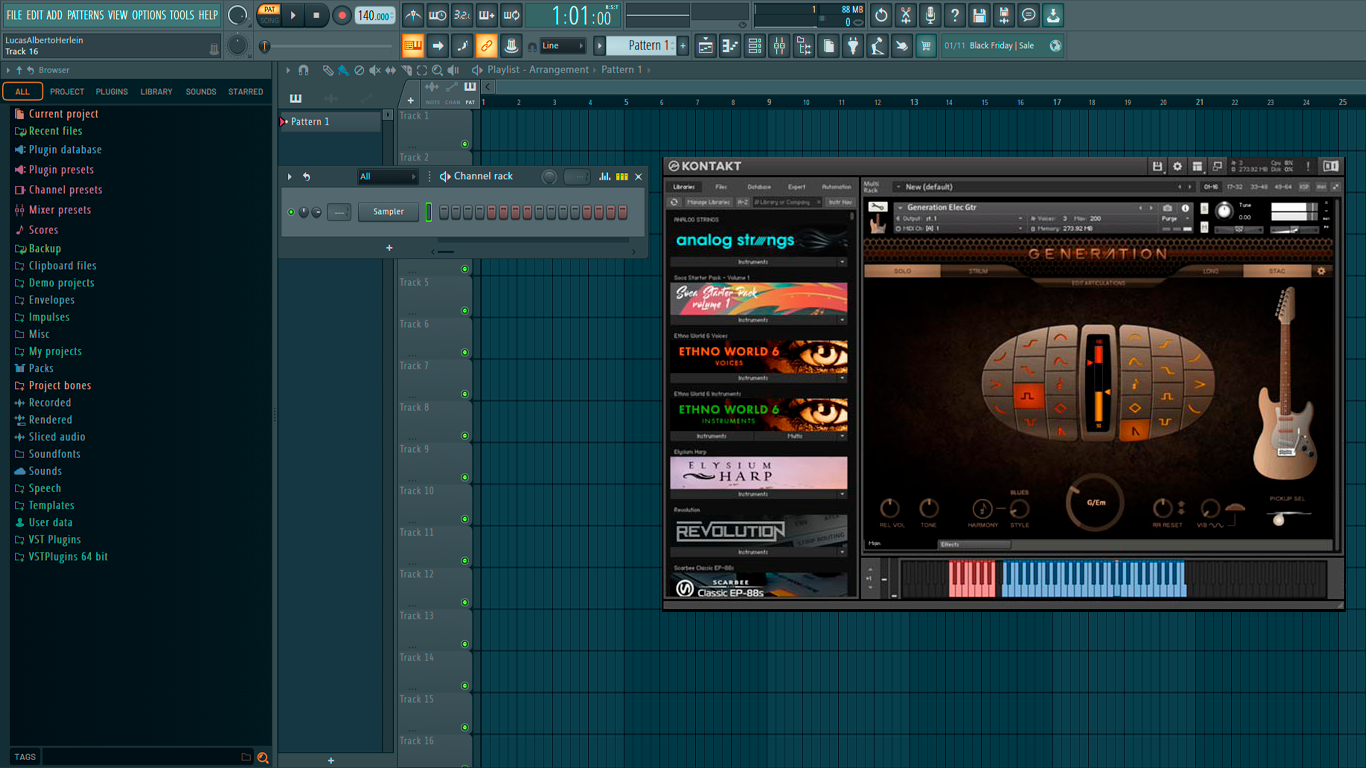Open the Line snap dropdown
Viewport: 1366px width, 768px height.
[x=563, y=46]
